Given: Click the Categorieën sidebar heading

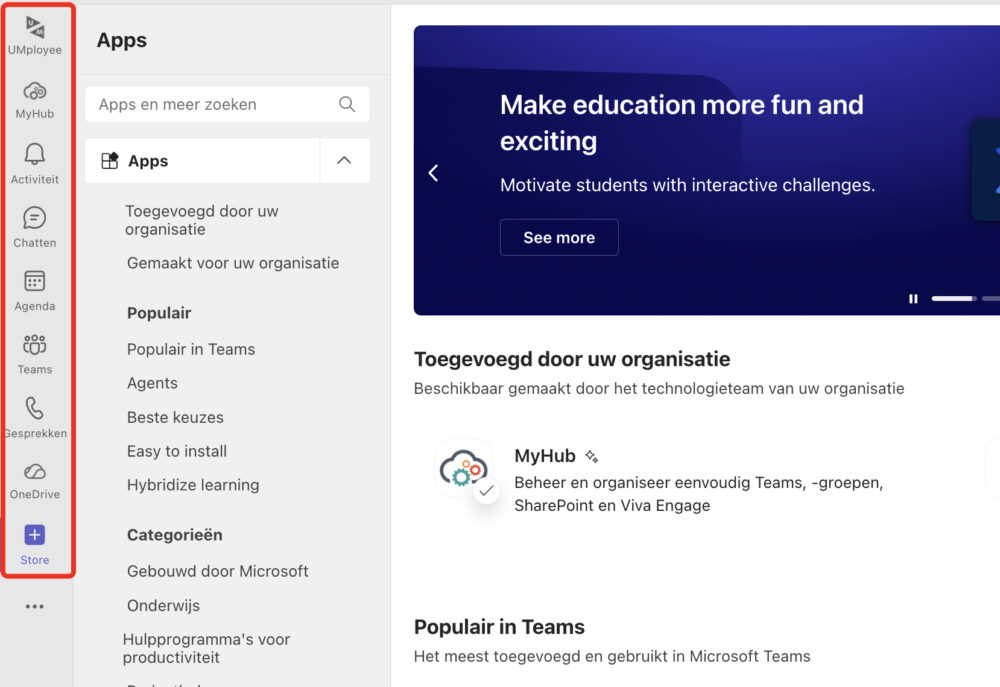Looking at the screenshot, I should pos(174,535).
